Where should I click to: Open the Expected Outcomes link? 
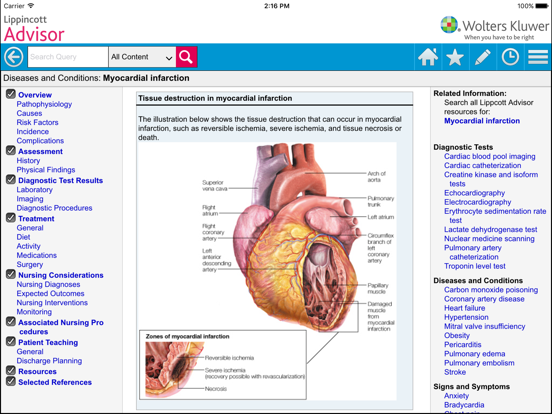pyautogui.click(x=50, y=294)
